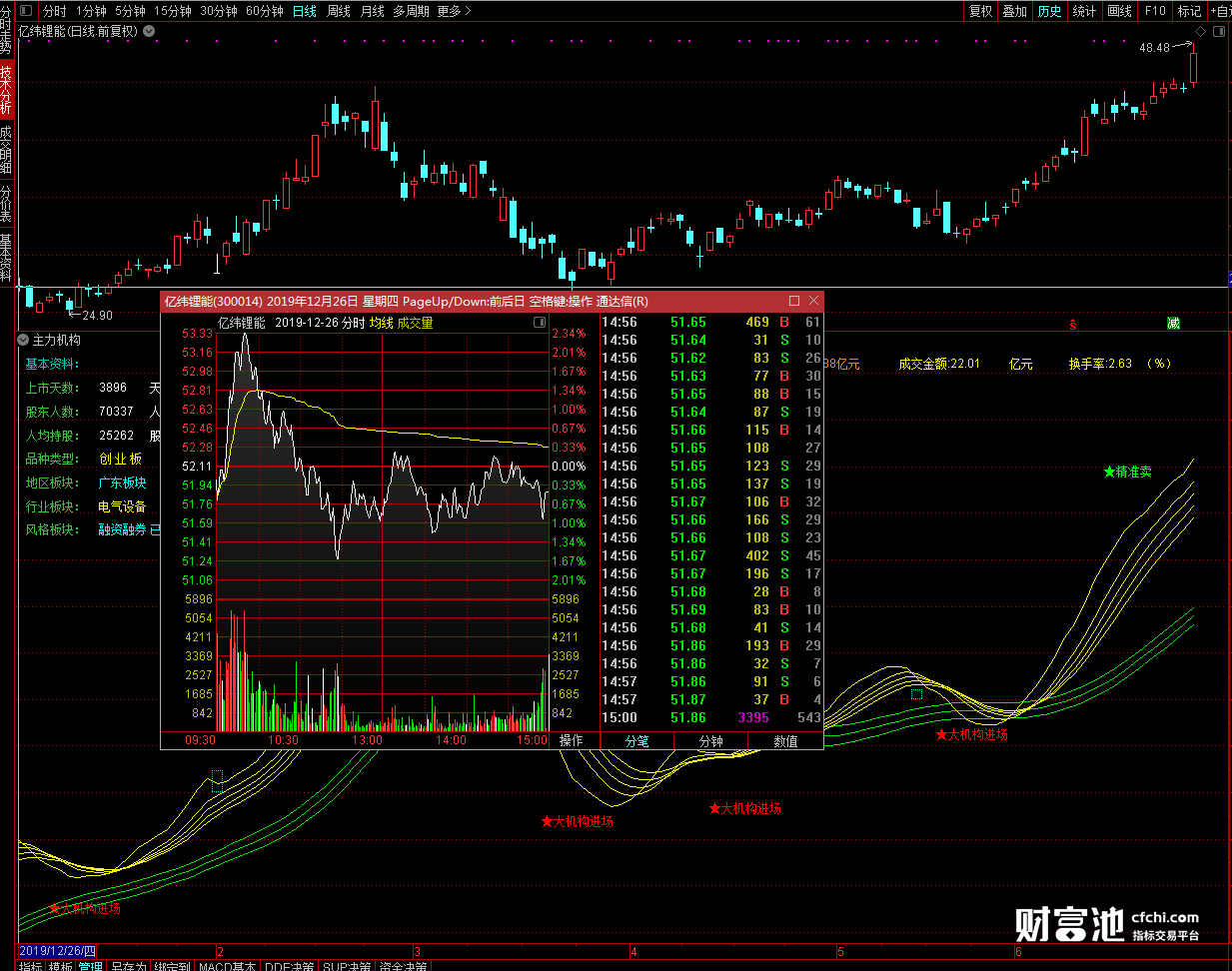This screenshot has width=1232, height=971.
Task: Click the 2019/12/26/四 date marker on timeline
Action: point(58,951)
